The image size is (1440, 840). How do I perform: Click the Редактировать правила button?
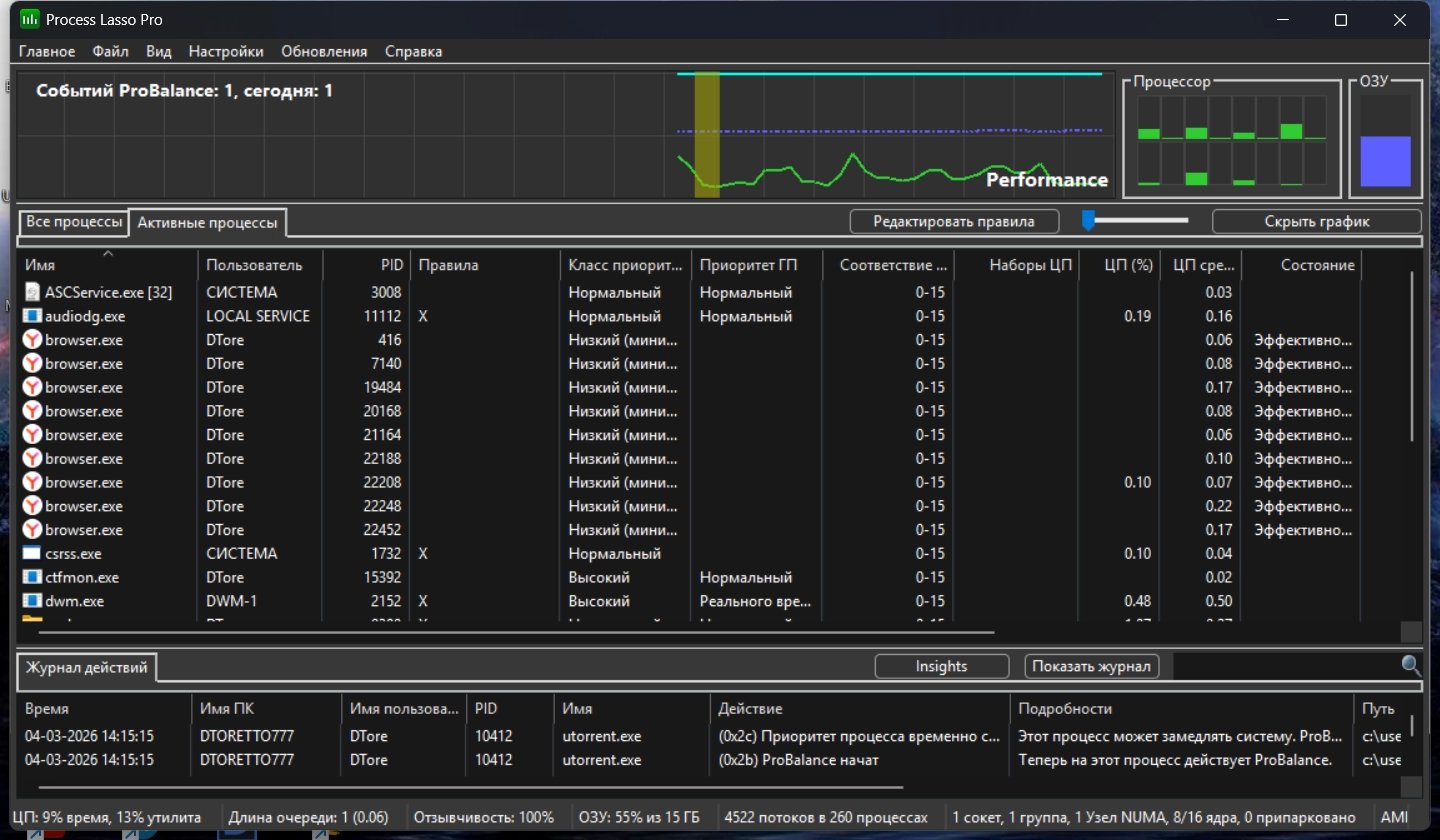tap(953, 222)
